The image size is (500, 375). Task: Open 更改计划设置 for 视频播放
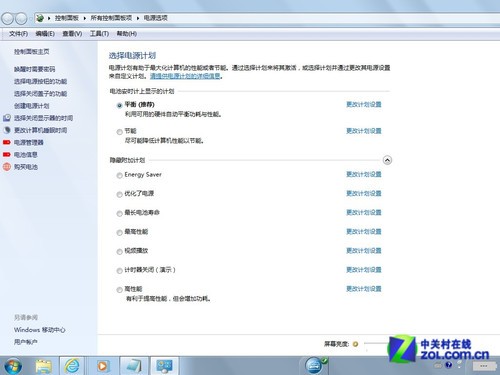point(364,250)
